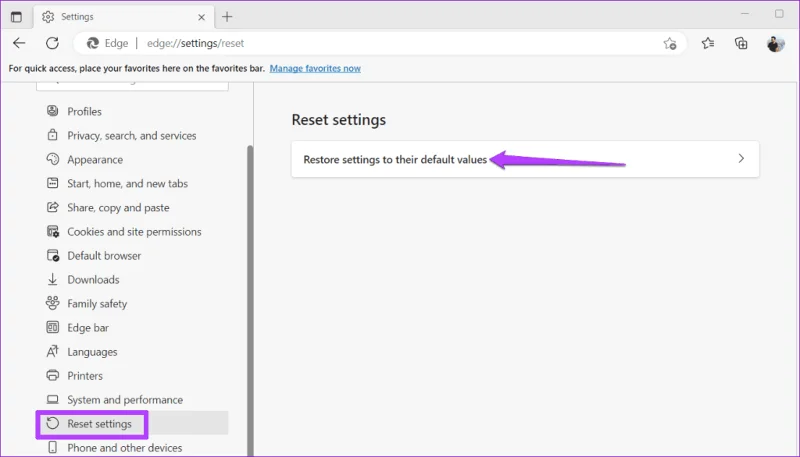Click the Privacy lock icon
The height and width of the screenshot is (457, 800).
[x=53, y=135]
